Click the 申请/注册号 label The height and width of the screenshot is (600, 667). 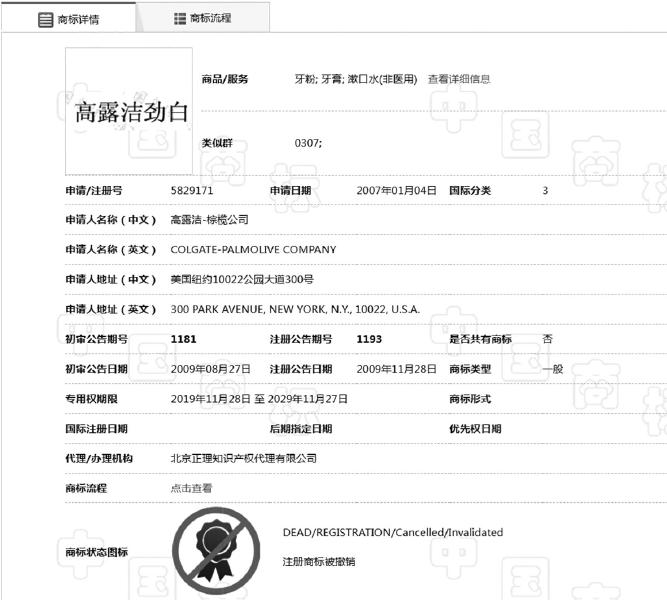pos(94,190)
